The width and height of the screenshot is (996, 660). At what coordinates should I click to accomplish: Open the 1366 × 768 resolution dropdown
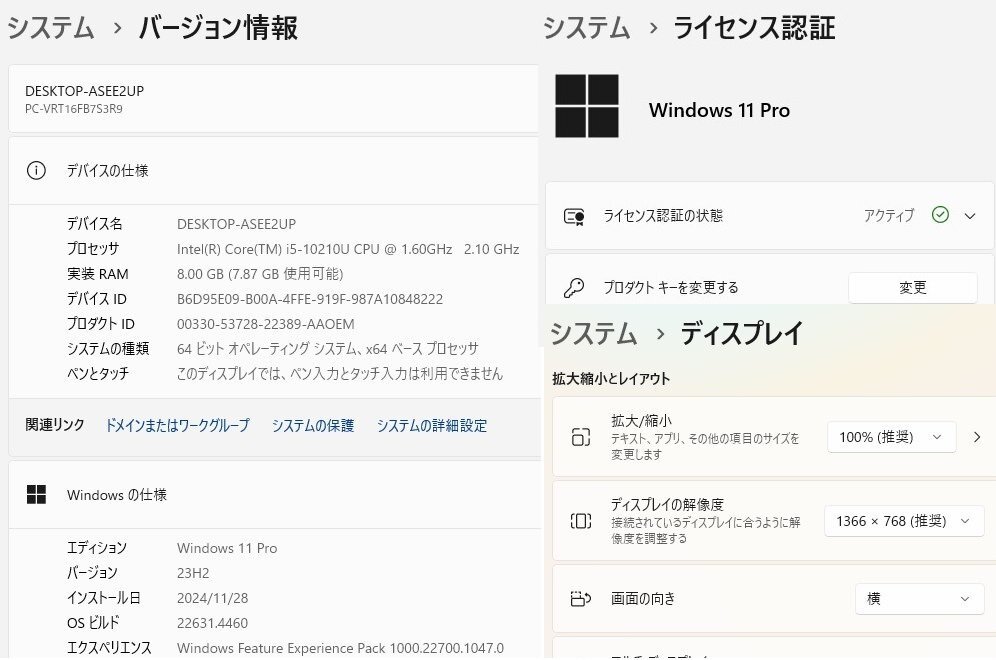pyautogui.click(x=904, y=521)
